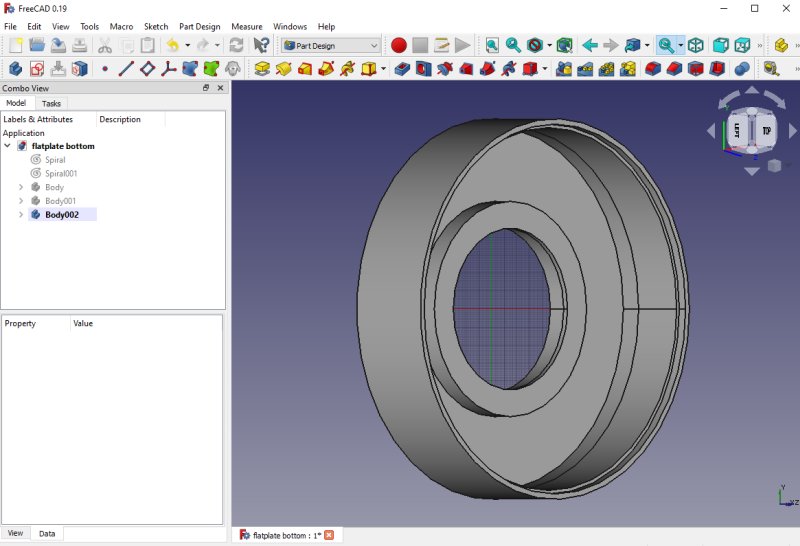Screen dimensions: 800x546
Task: Start macro recording with the red circle
Action: (x=398, y=45)
